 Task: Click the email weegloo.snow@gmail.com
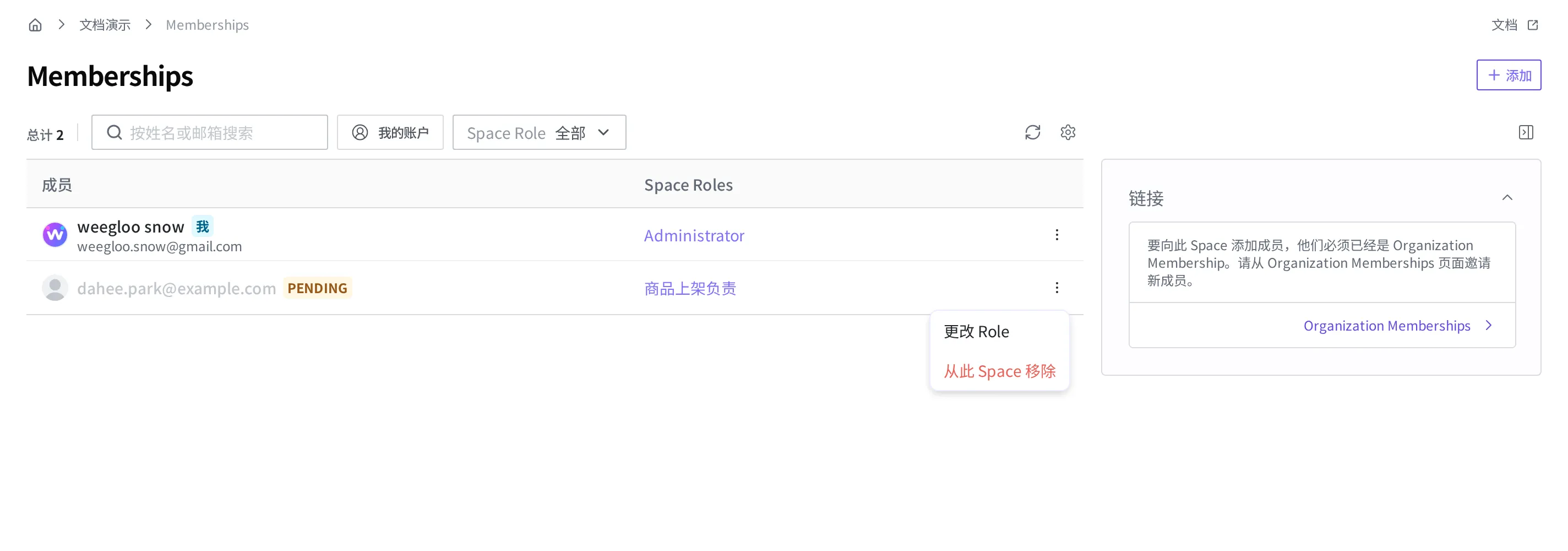160,246
